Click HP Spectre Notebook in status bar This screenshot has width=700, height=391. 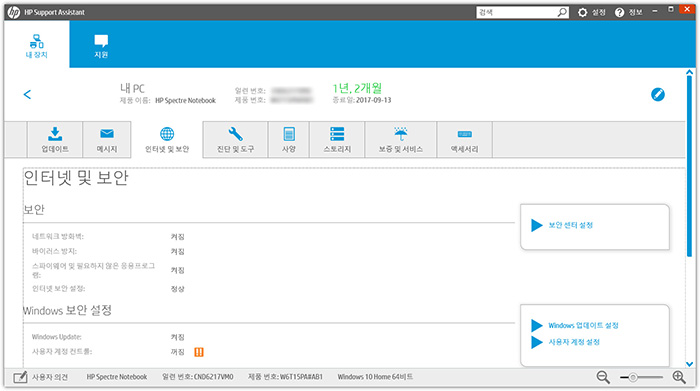point(117,377)
